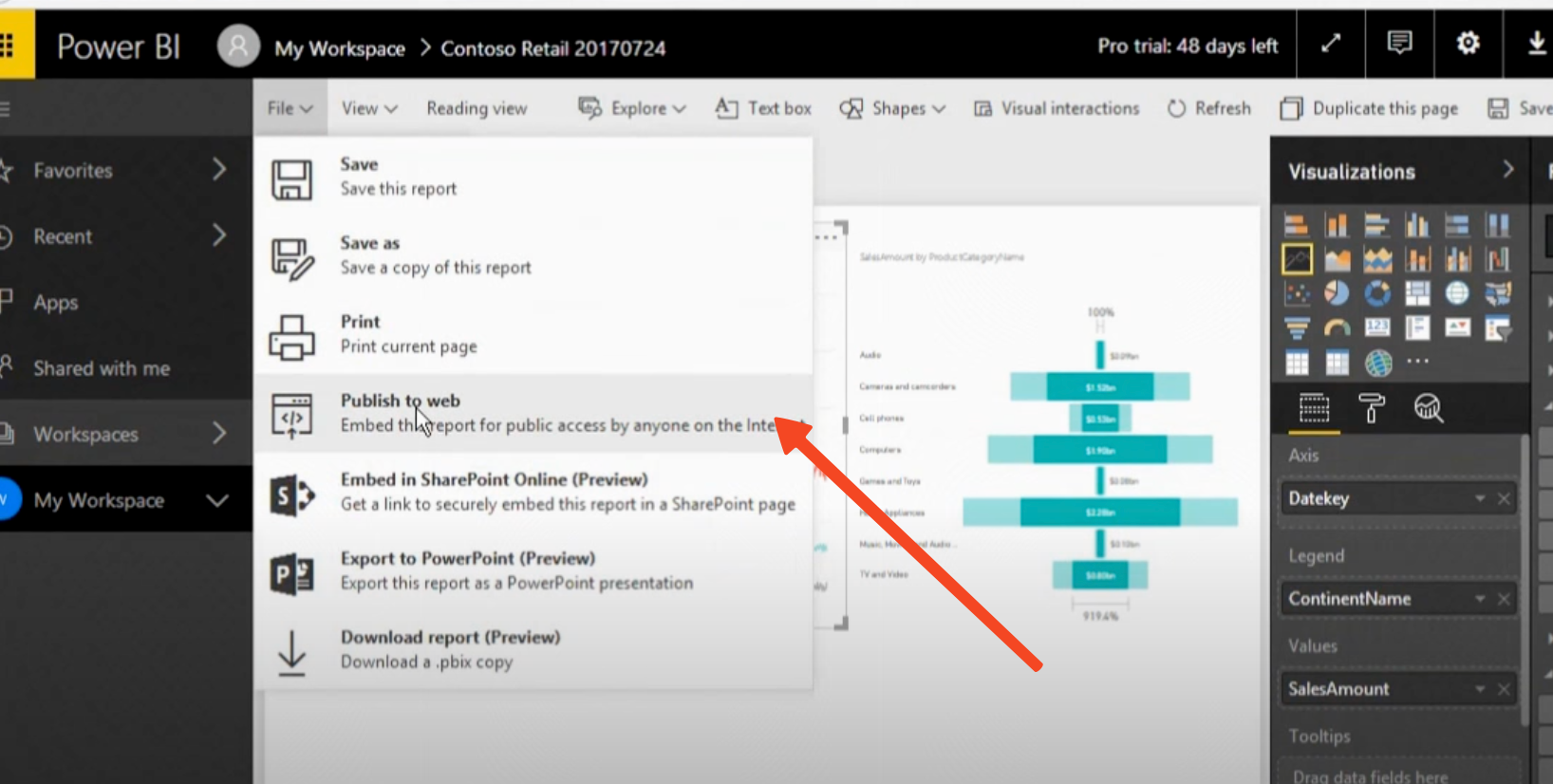Select the slicer visualization

pyautogui.click(x=1498, y=328)
